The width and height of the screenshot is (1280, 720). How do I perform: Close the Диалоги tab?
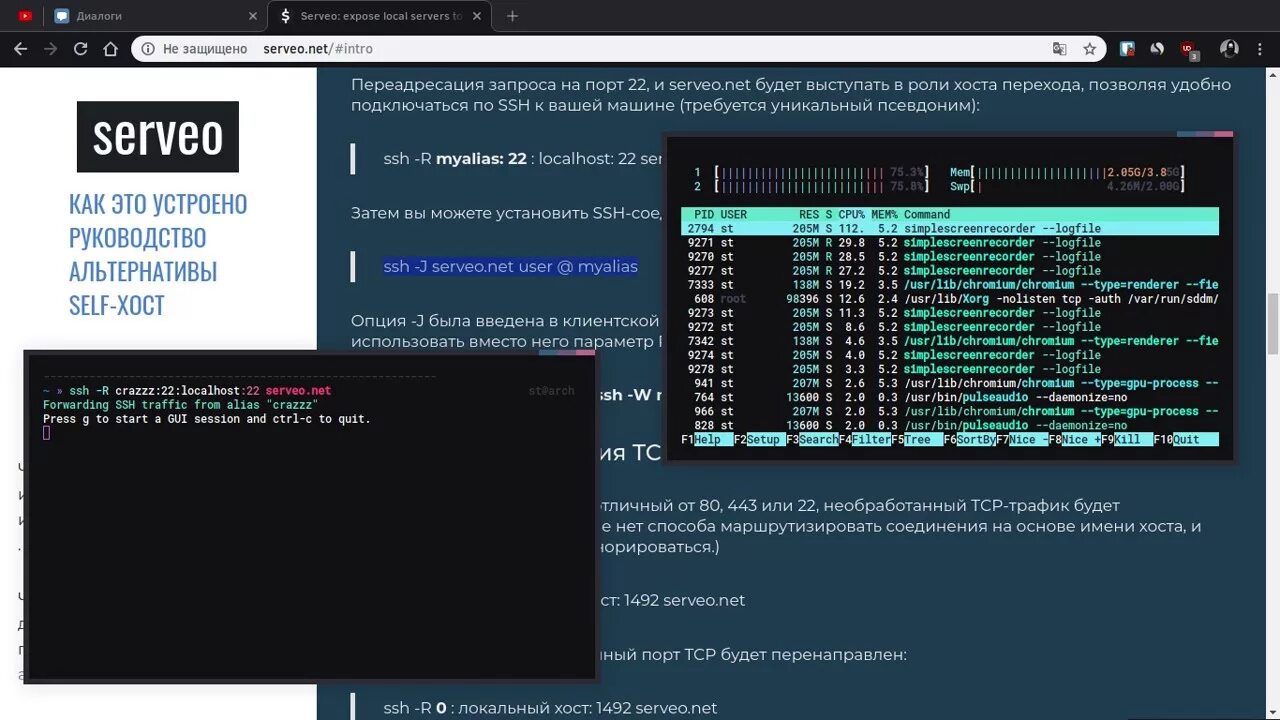pos(252,16)
